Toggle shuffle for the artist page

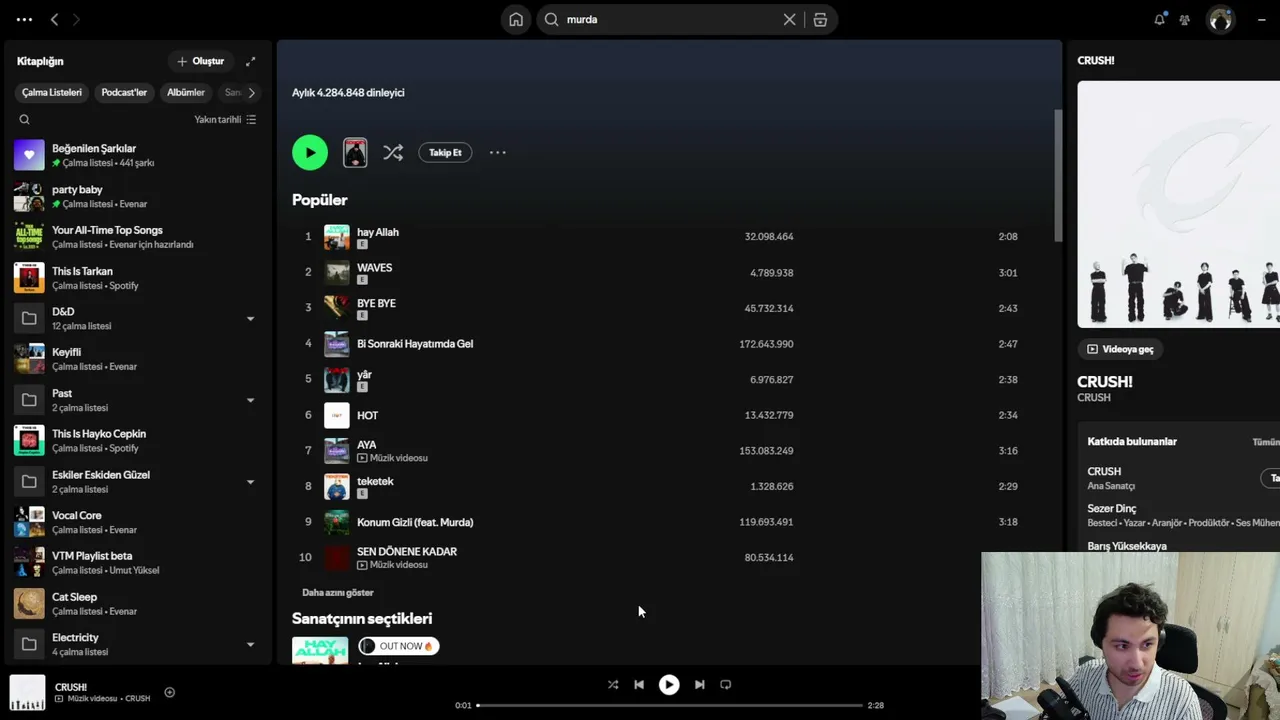click(x=393, y=152)
